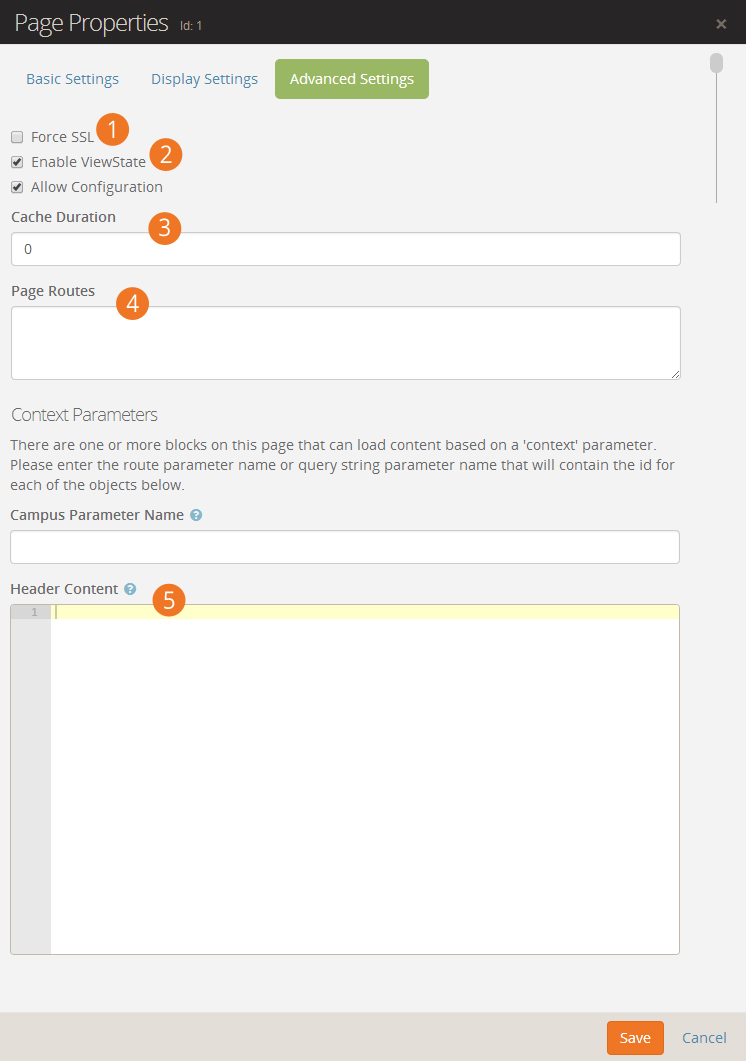Screen dimensions: 746x1061
Task: Focus the Campus Parameter Name field
Action: [x=345, y=547]
